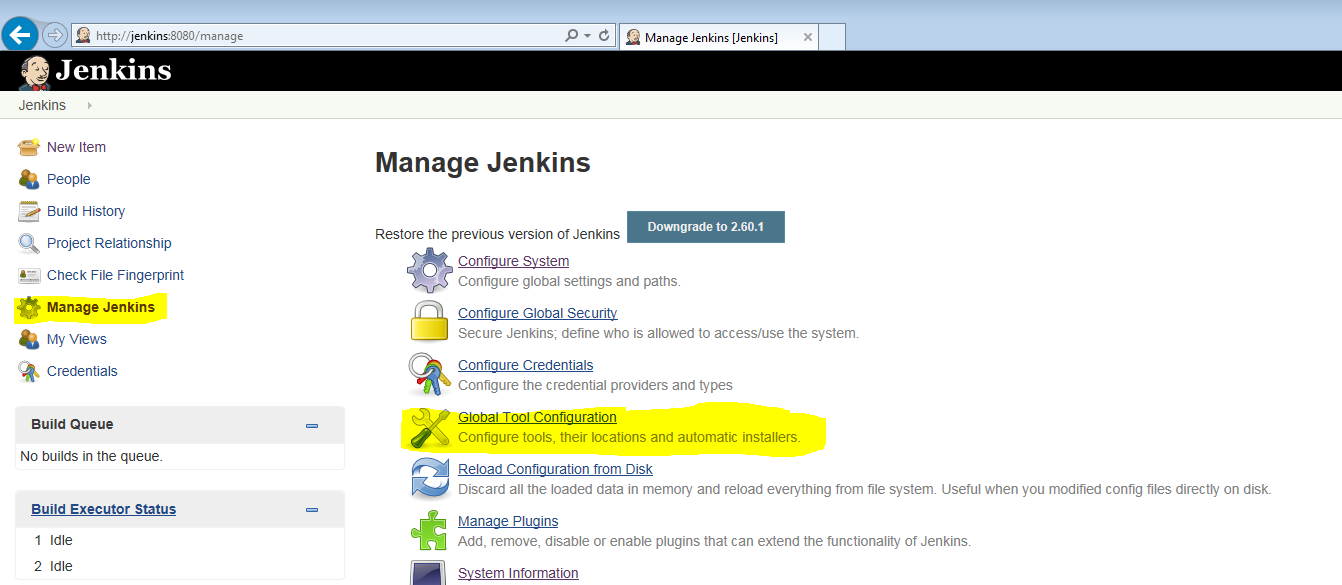Click the People icon in sidebar
The width and height of the screenshot is (1342, 585).
click(x=29, y=179)
